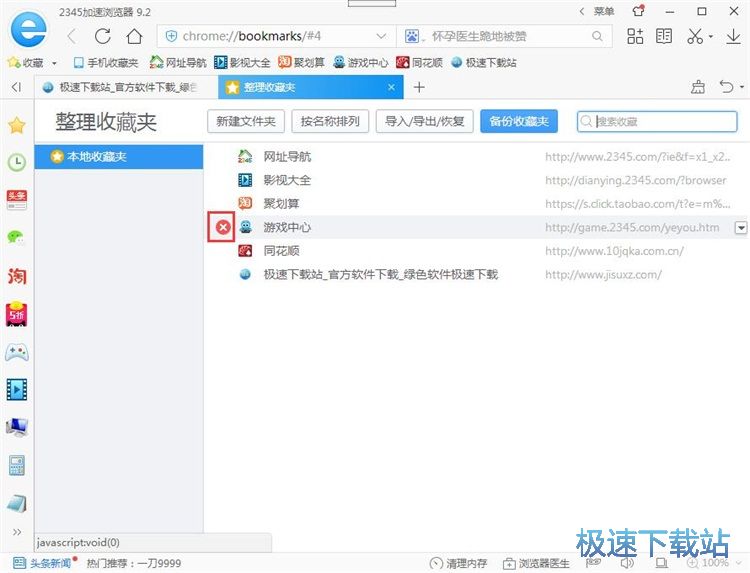Open history clock in sidebar
The height and width of the screenshot is (573, 750).
click(17, 162)
